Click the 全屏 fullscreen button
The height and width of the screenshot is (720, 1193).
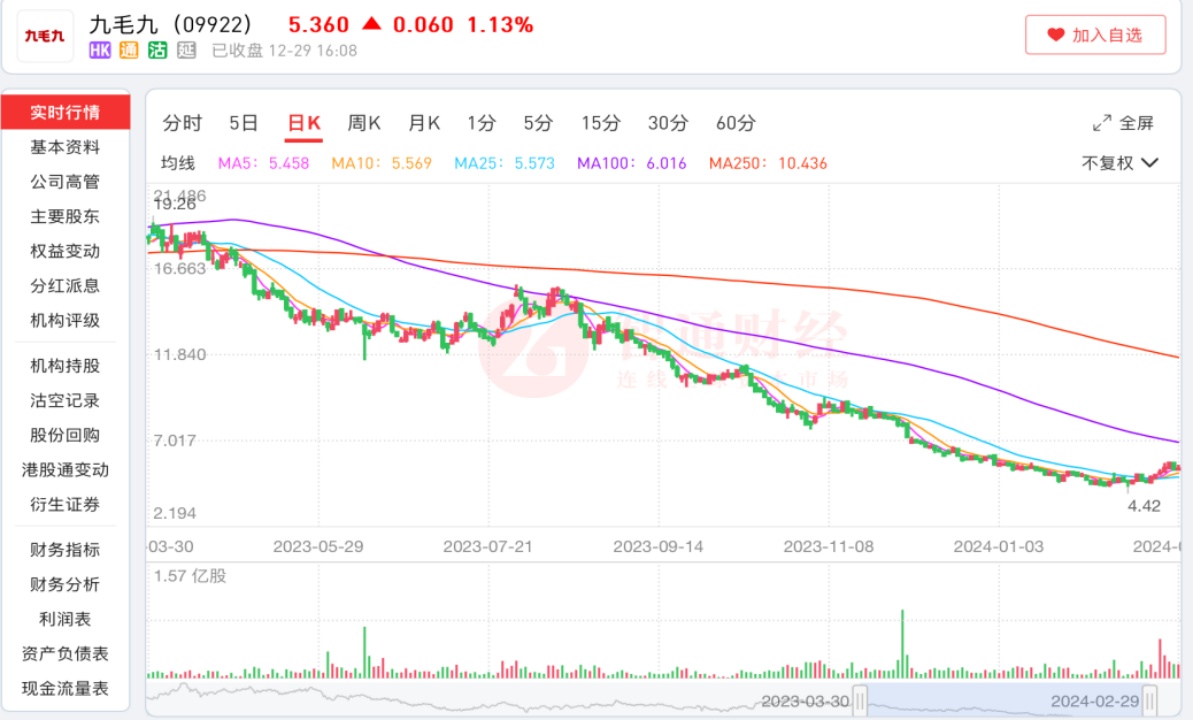(x=1123, y=123)
